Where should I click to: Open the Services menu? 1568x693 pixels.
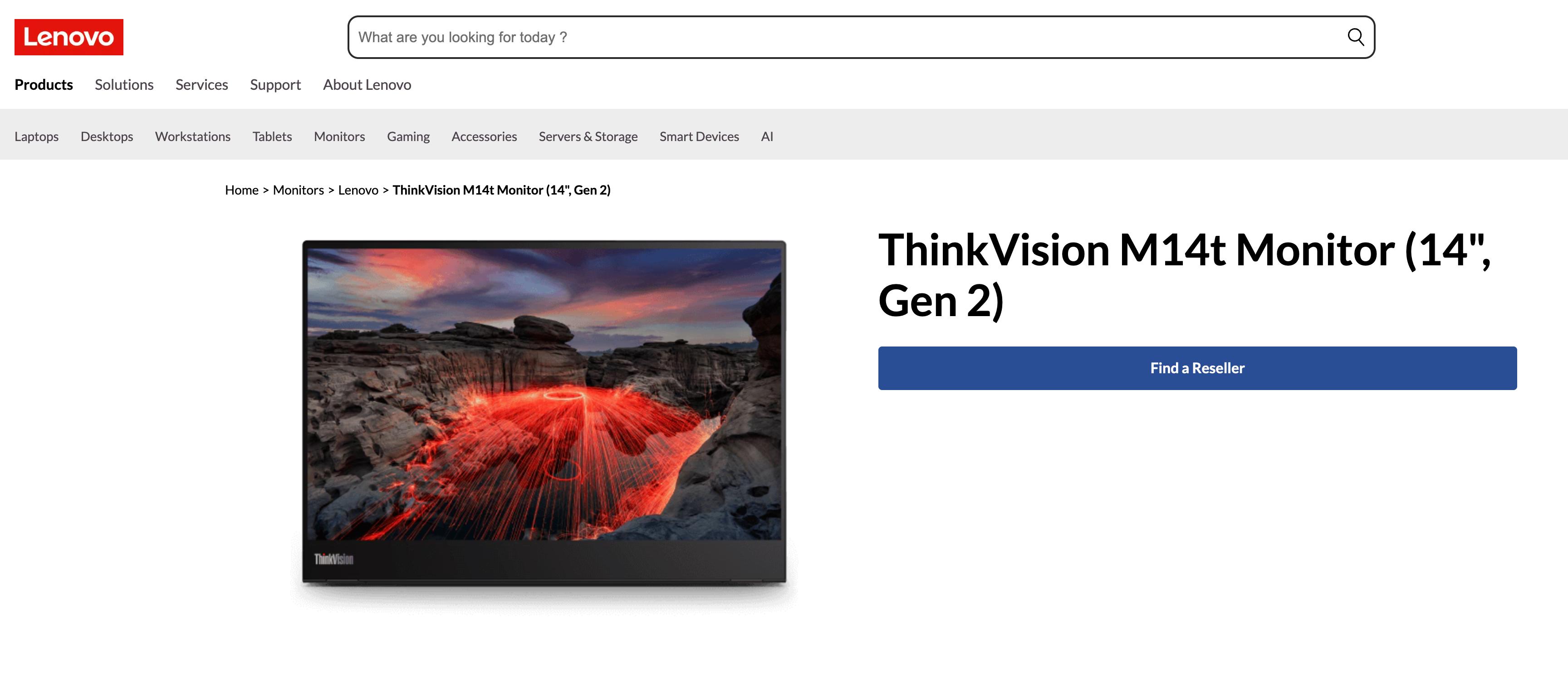pos(201,84)
